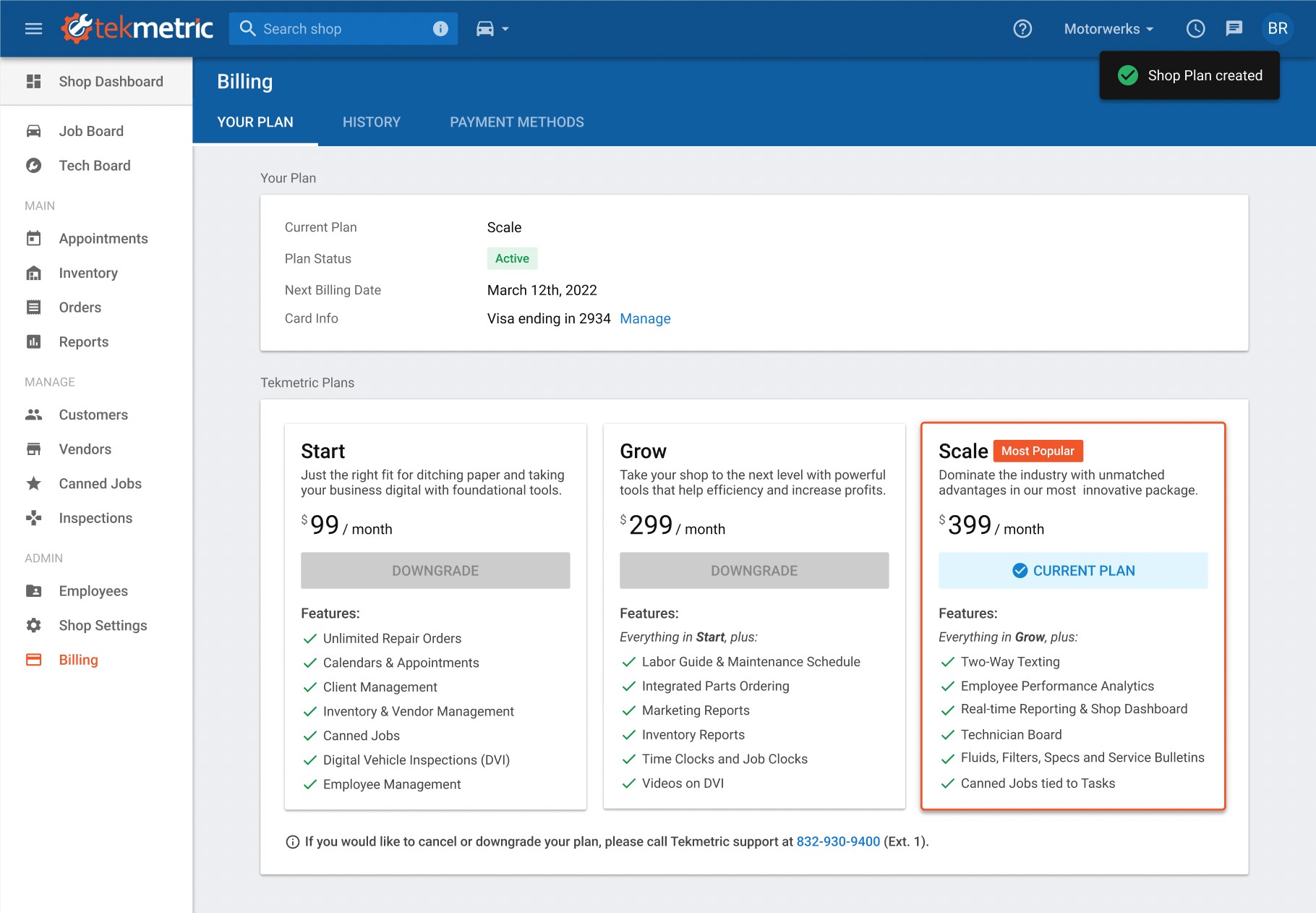Open the chat messages icon
Viewport: 1316px width, 913px height.
tap(1234, 29)
